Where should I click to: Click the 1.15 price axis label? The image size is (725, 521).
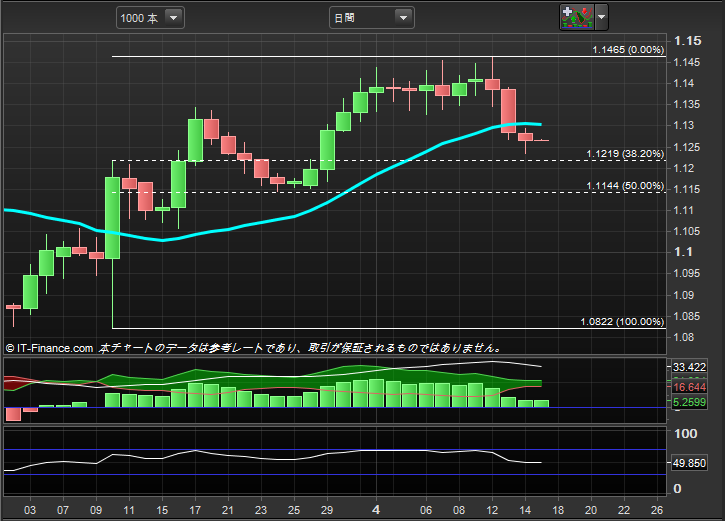688,41
